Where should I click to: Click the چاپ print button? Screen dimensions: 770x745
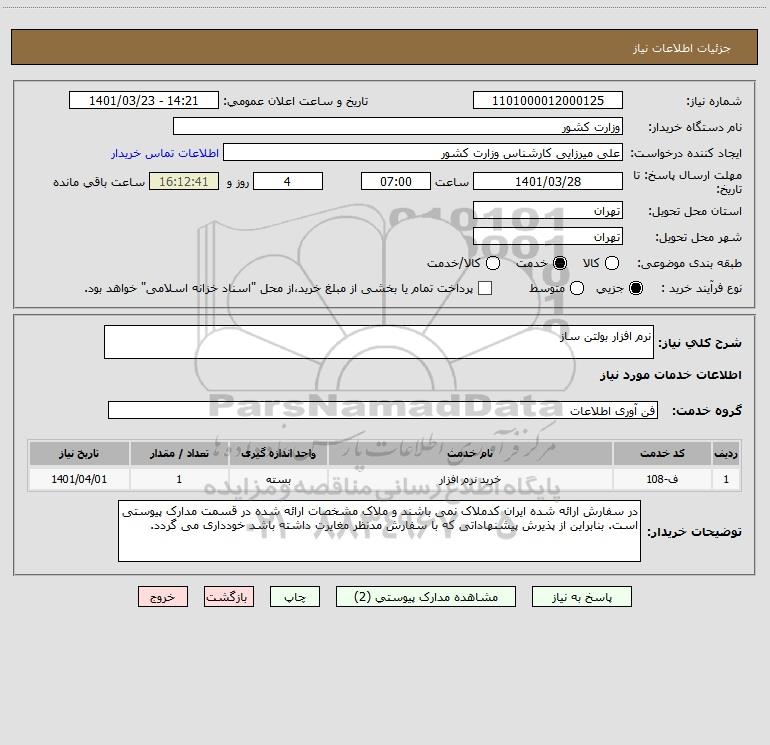pos(295,597)
